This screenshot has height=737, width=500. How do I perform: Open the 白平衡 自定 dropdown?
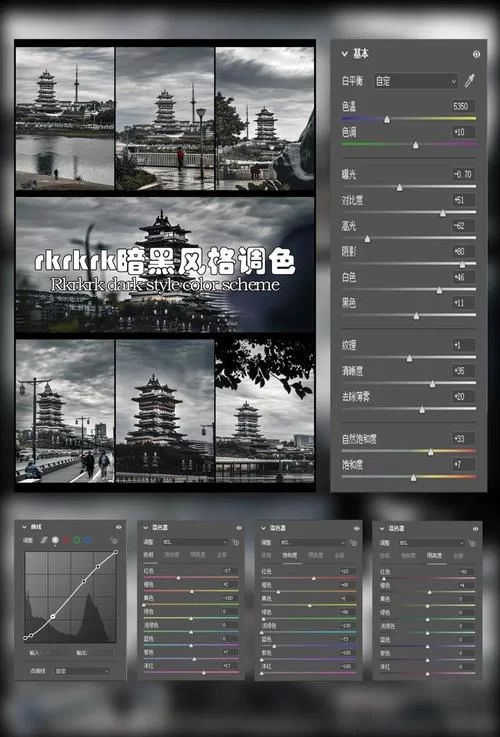[416, 81]
